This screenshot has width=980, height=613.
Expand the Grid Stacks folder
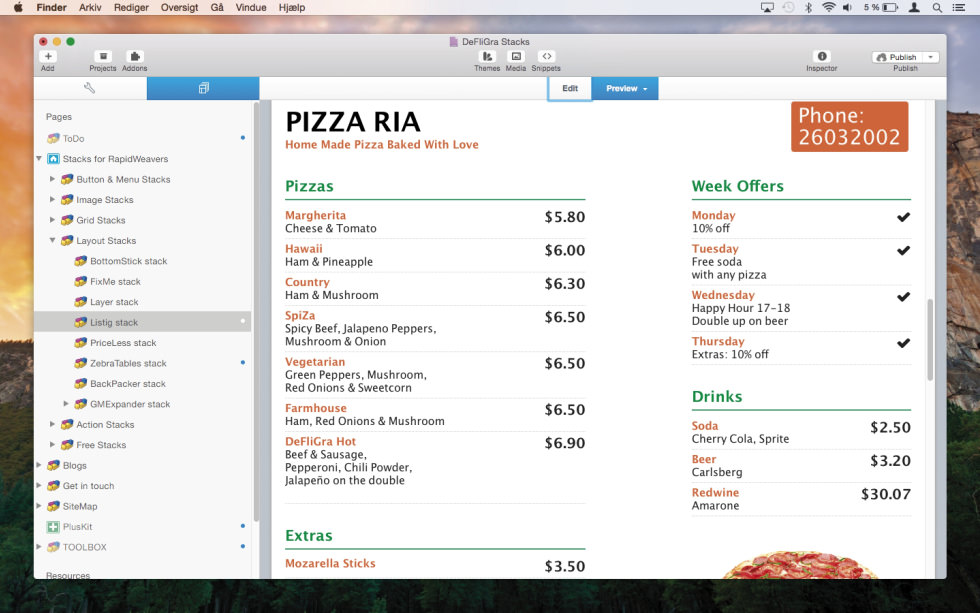pos(52,220)
